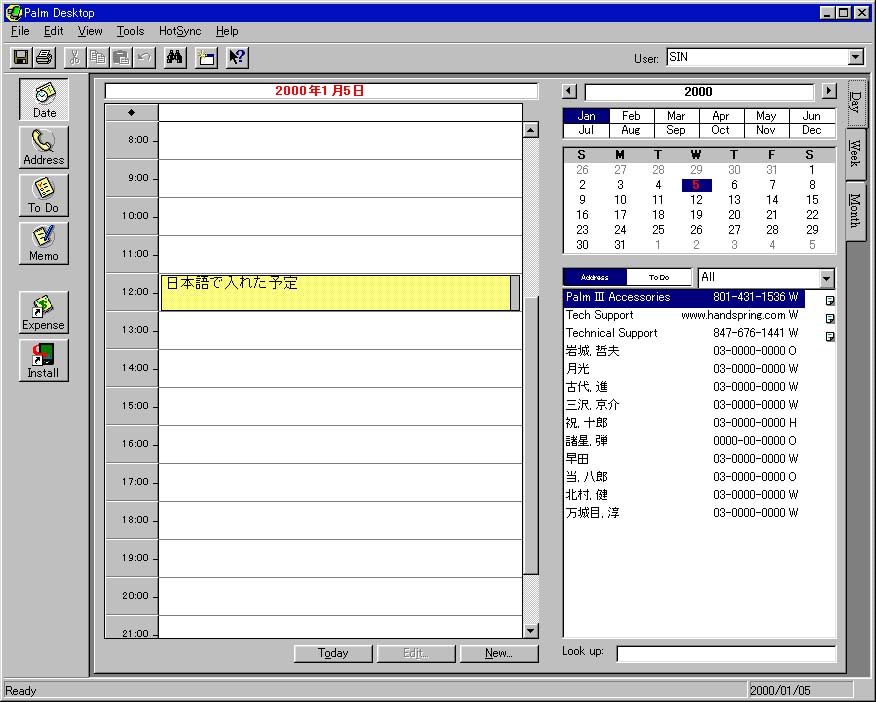This screenshot has height=702, width=876.
Task: Open note icon for Tech Support entry
Action: tap(829, 318)
